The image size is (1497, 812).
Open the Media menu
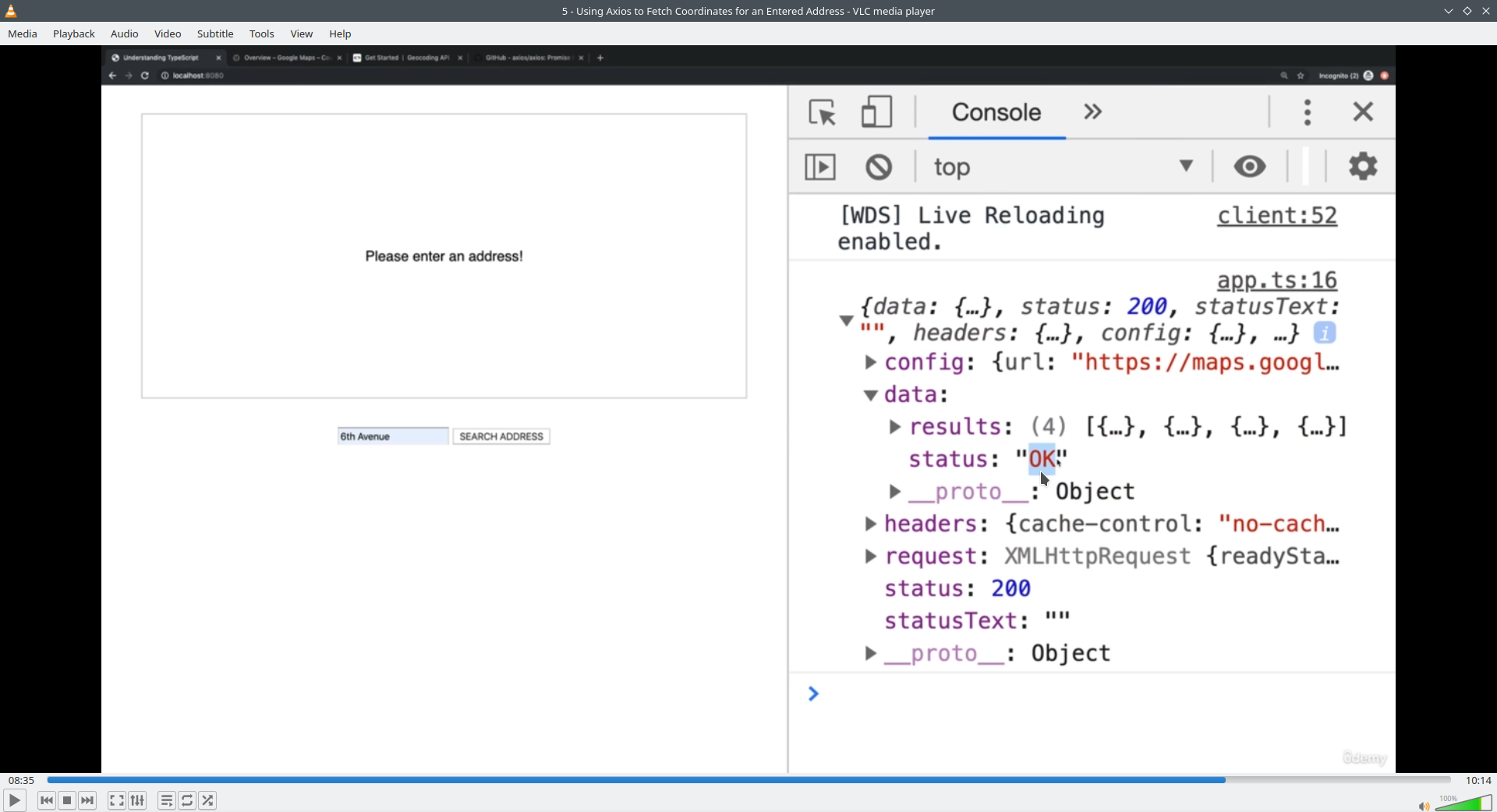pos(23,34)
